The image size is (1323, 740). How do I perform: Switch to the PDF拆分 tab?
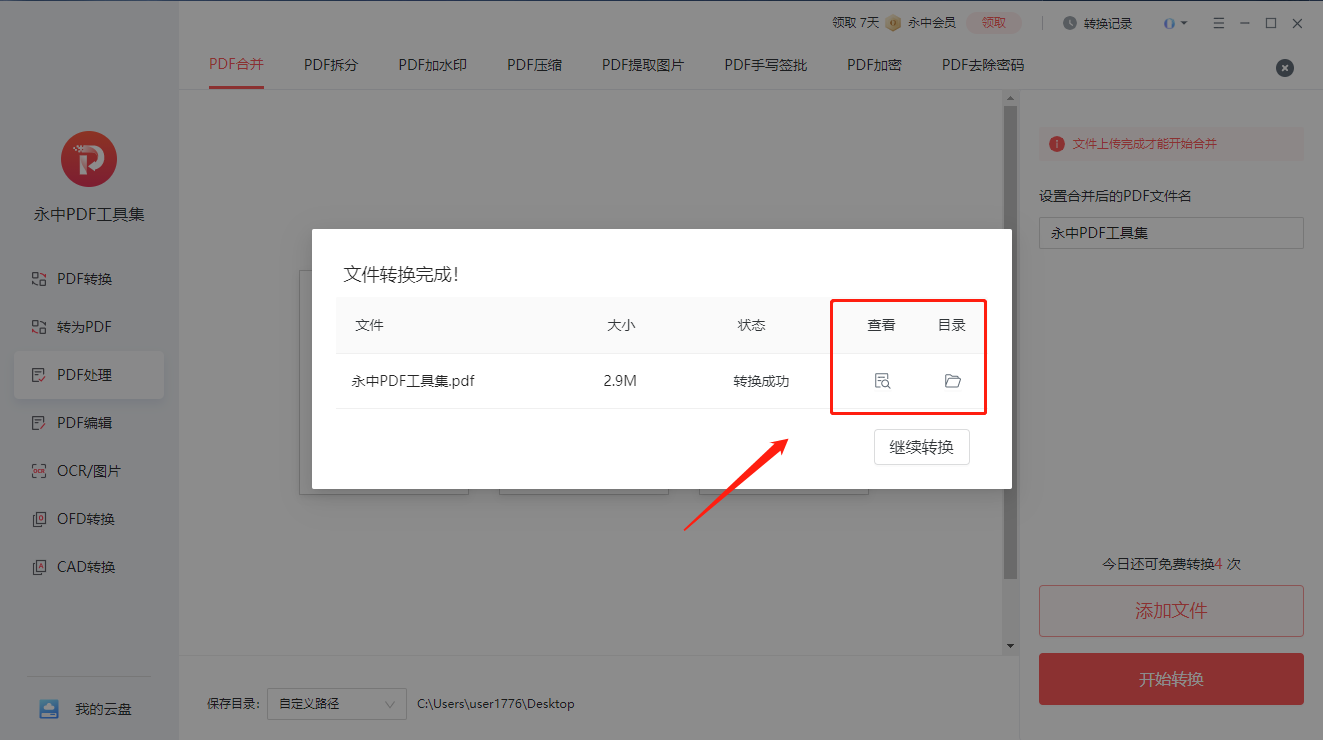pos(331,65)
